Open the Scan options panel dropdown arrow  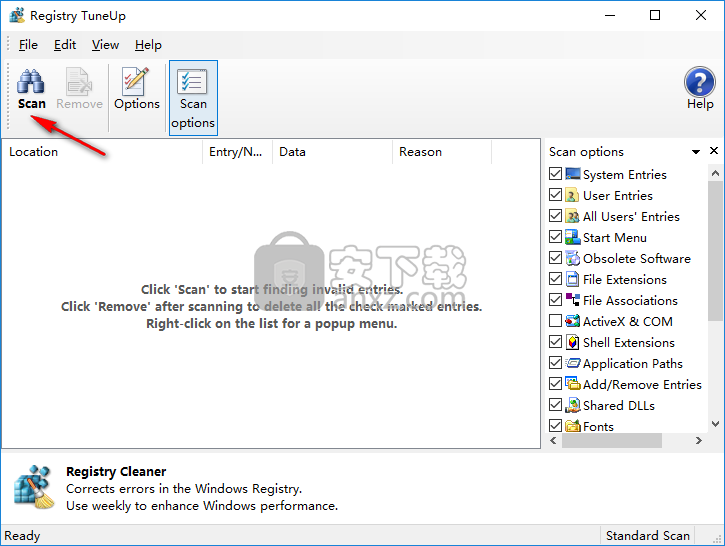coord(695,152)
